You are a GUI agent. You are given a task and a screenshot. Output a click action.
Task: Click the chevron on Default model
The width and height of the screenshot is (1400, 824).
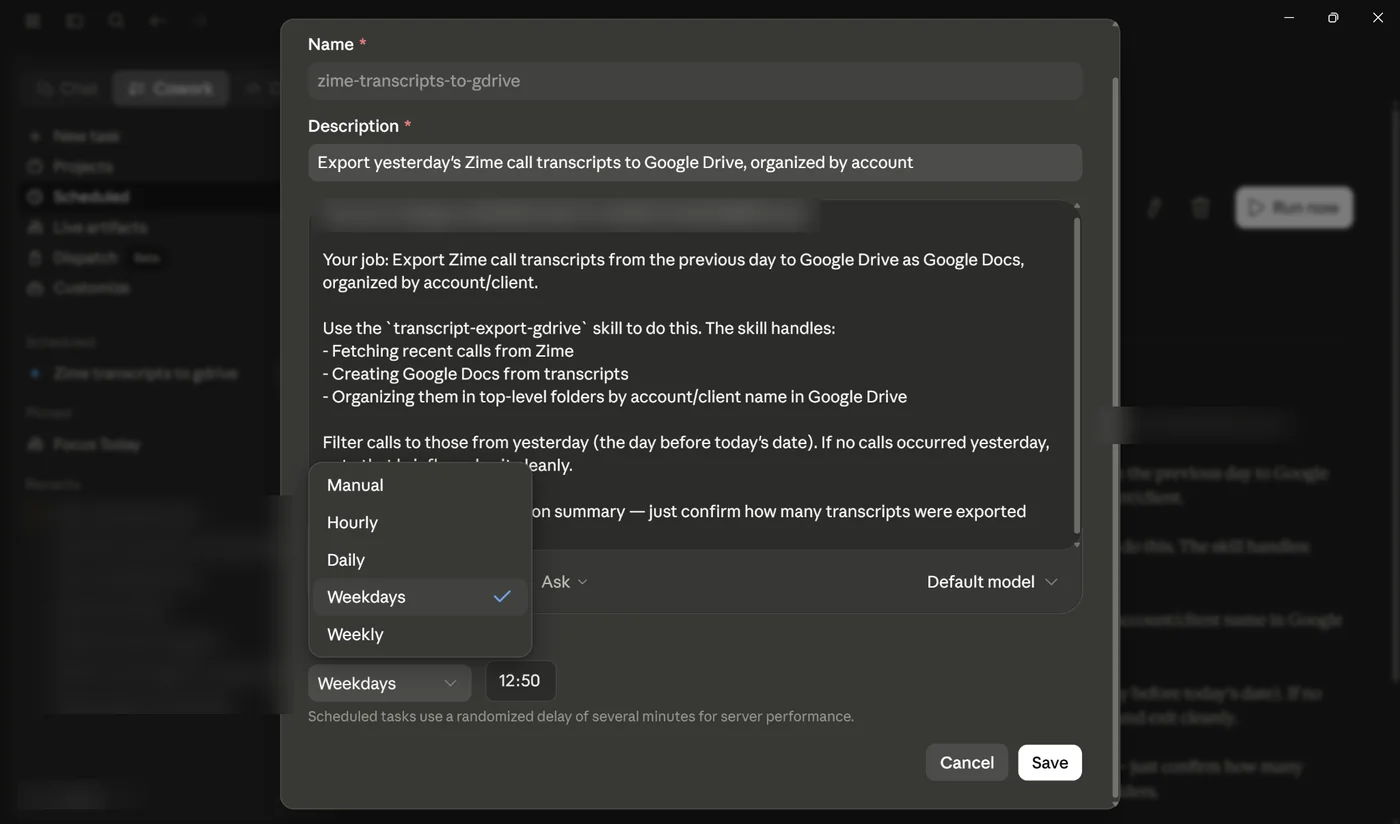tap(1051, 582)
